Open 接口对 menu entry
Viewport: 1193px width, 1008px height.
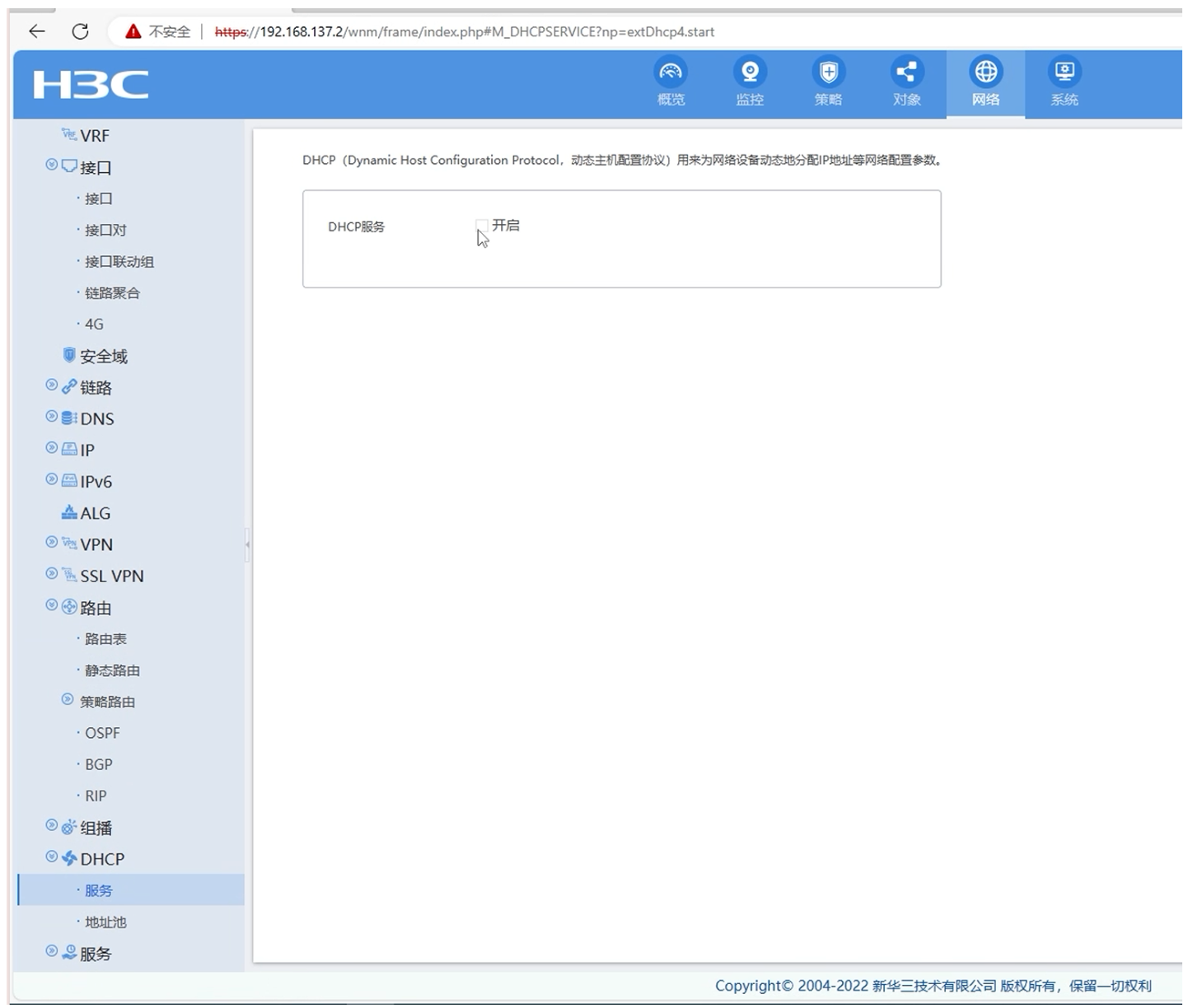[105, 230]
